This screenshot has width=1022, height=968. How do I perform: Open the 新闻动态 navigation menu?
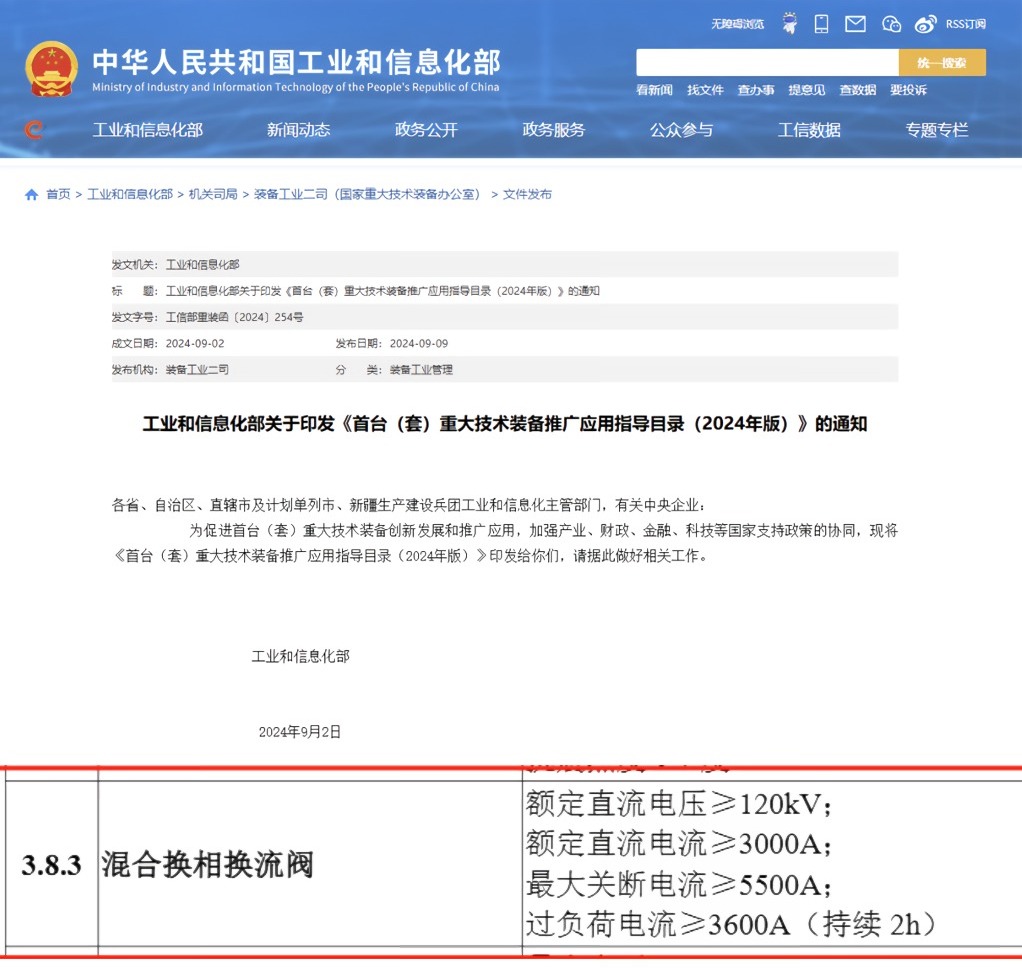[299, 130]
